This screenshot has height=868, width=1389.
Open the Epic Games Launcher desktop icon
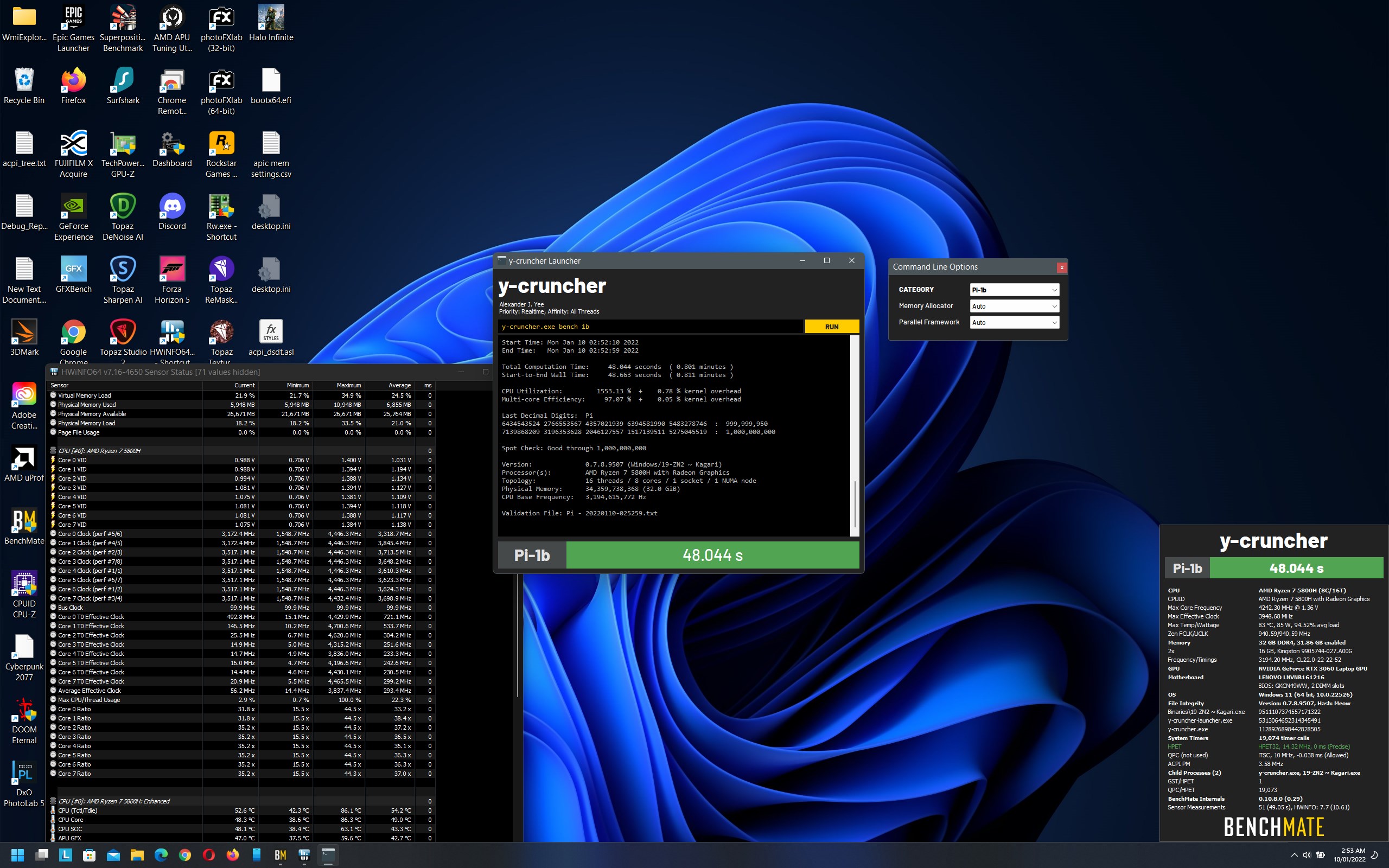point(73,29)
